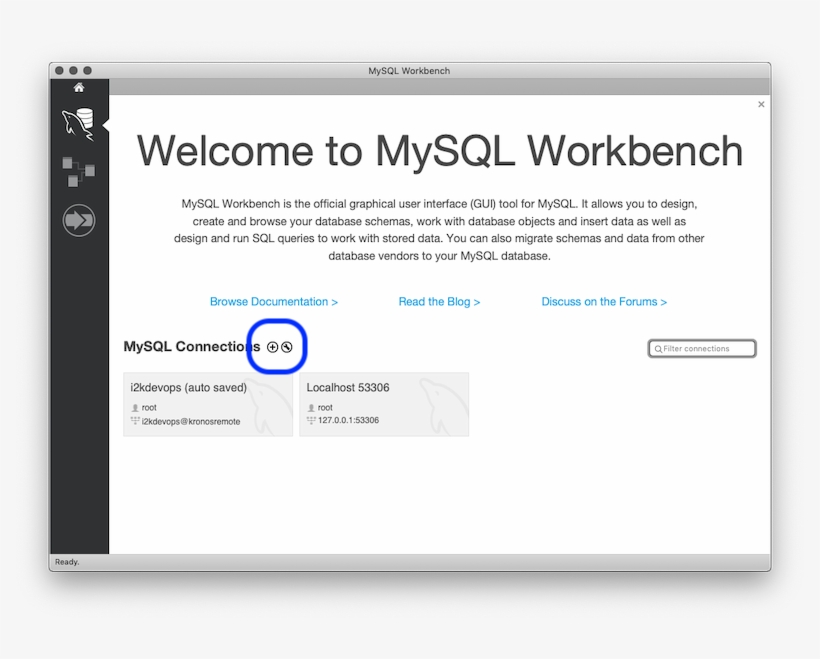
Task: Click the Ready status bar text
Action: coord(66,561)
